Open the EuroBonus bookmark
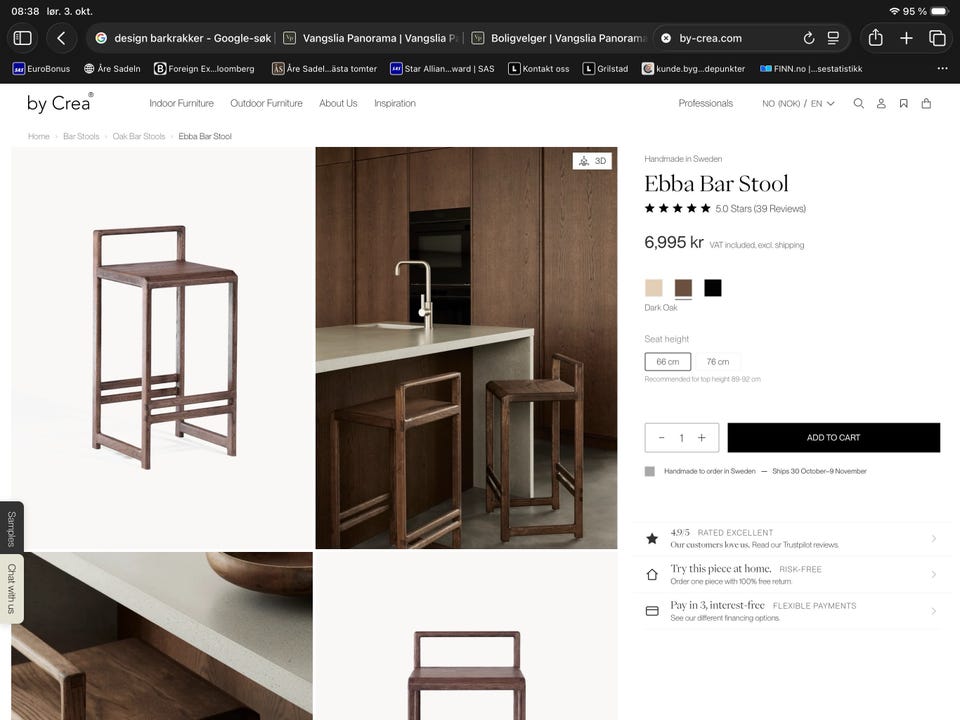The height and width of the screenshot is (720, 960). click(42, 69)
